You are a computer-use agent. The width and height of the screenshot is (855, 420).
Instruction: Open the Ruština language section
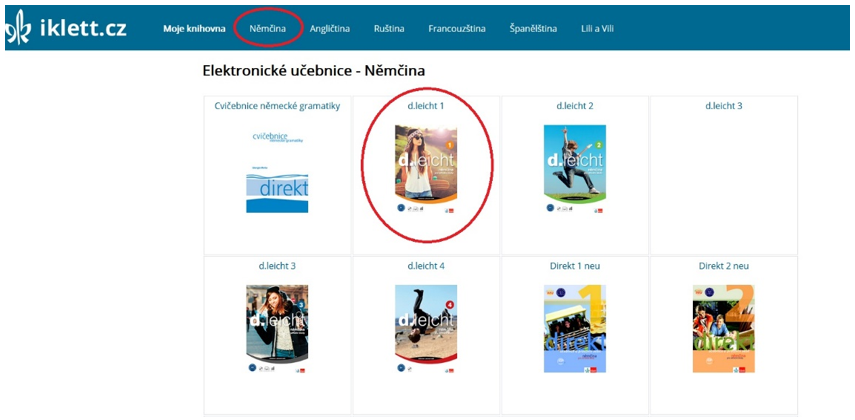click(x=389, y=28)
